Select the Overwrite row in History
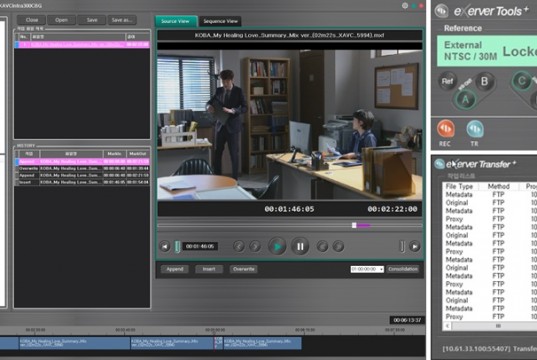Viewport: 537px width, 360px height. tap(82, 169)
